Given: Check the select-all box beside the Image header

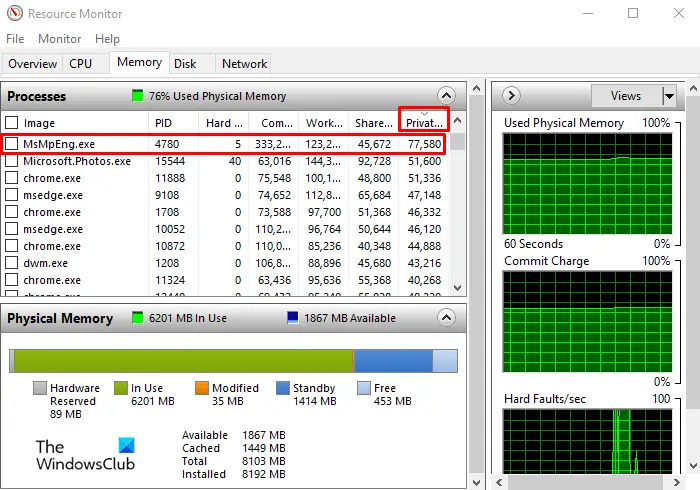Looking at the screenshot, I should point(12,122).
